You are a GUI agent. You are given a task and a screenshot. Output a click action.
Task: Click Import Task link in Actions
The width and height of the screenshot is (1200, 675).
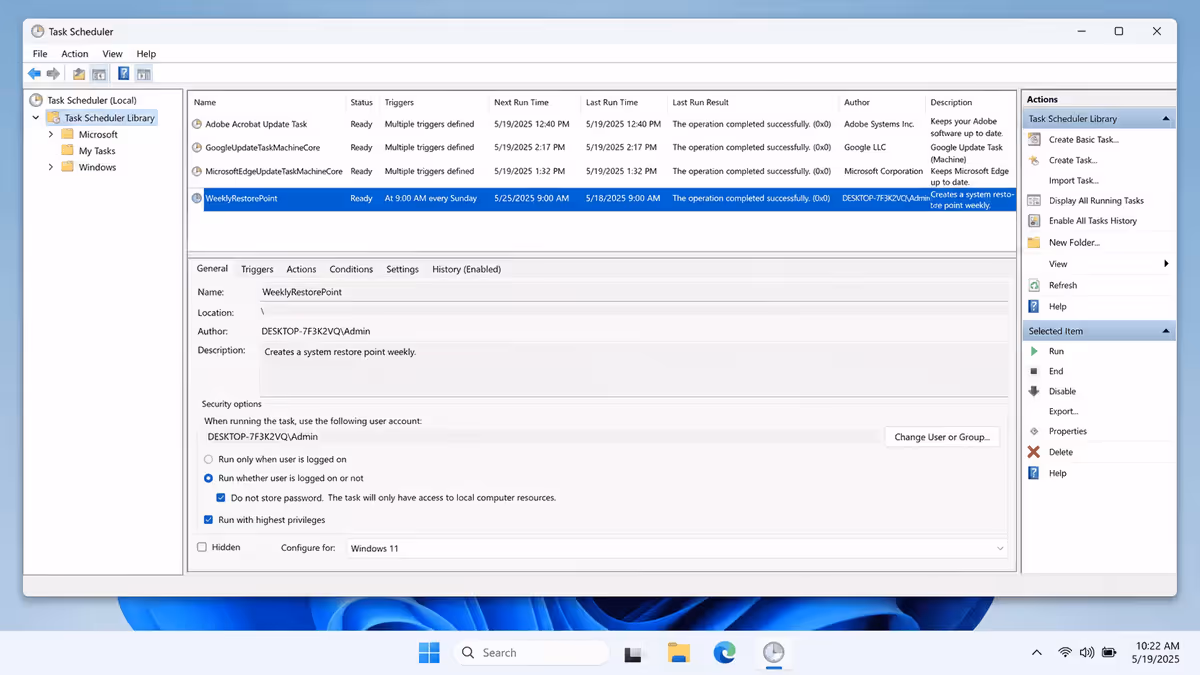tap(1073, 181)
